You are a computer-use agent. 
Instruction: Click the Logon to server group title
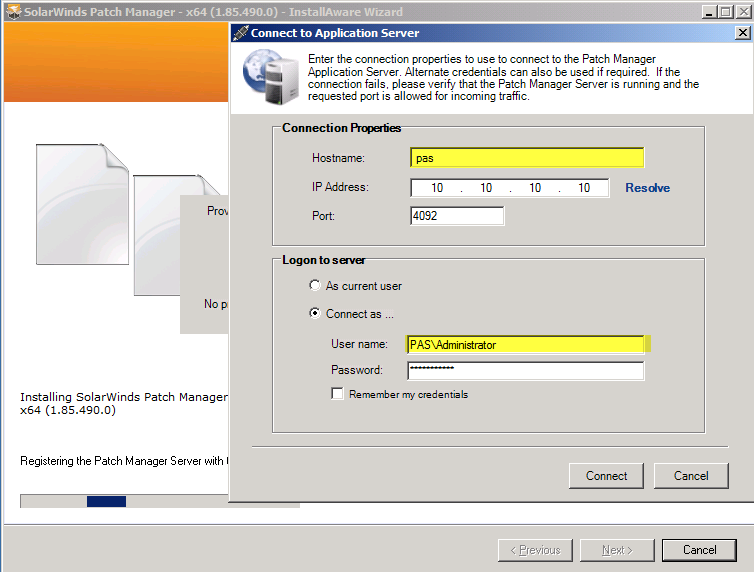(x=323, y=260)
